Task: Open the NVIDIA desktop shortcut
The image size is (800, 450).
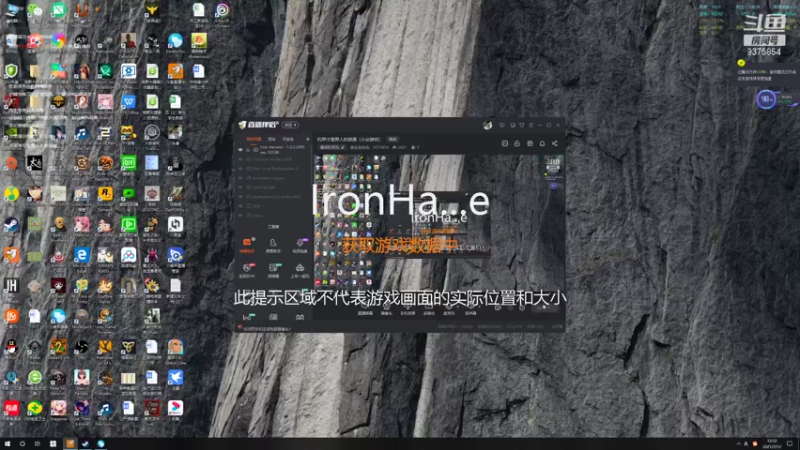Action: tap(11, 132)
